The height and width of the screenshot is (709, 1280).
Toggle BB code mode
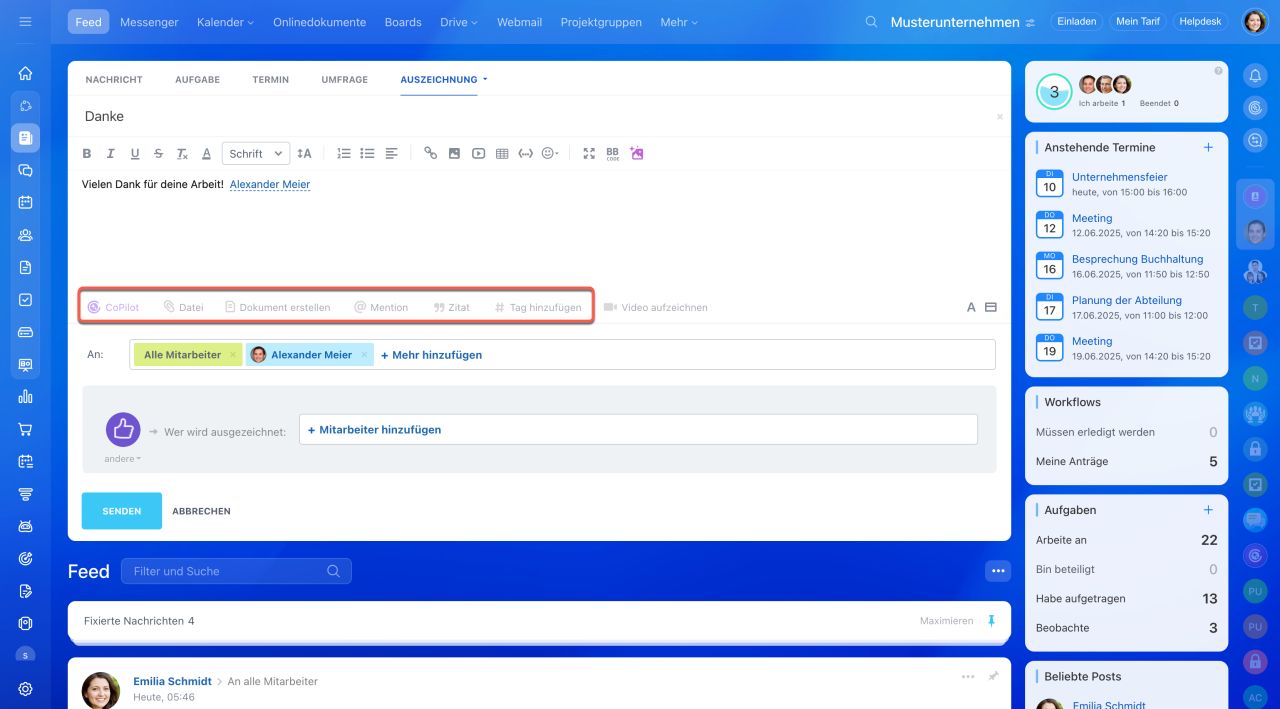coord(612,153)
